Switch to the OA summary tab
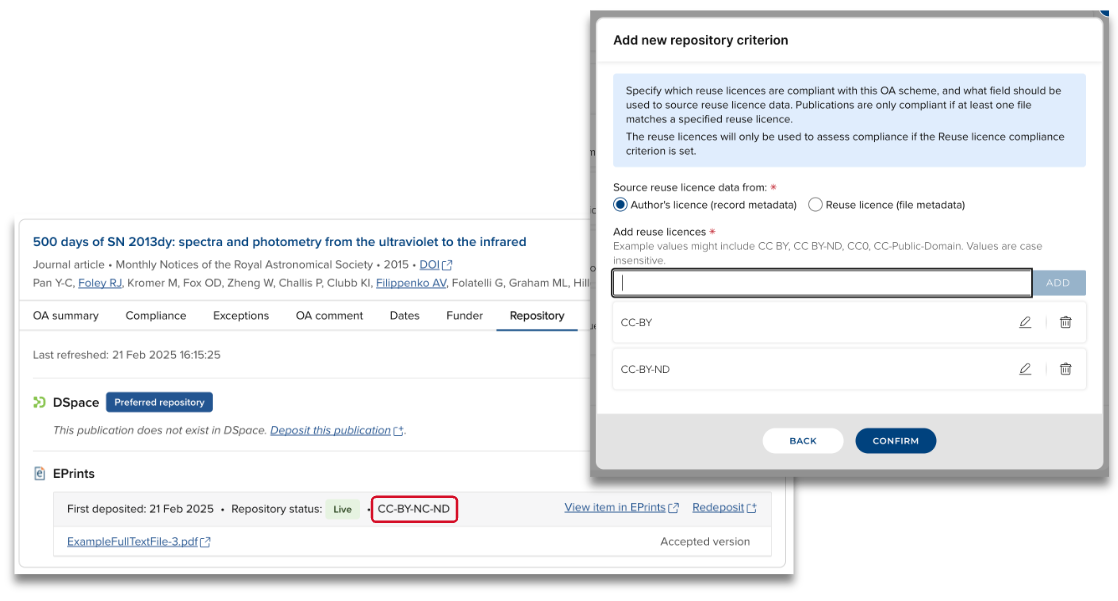1118x601 pixels. (66, 316)
